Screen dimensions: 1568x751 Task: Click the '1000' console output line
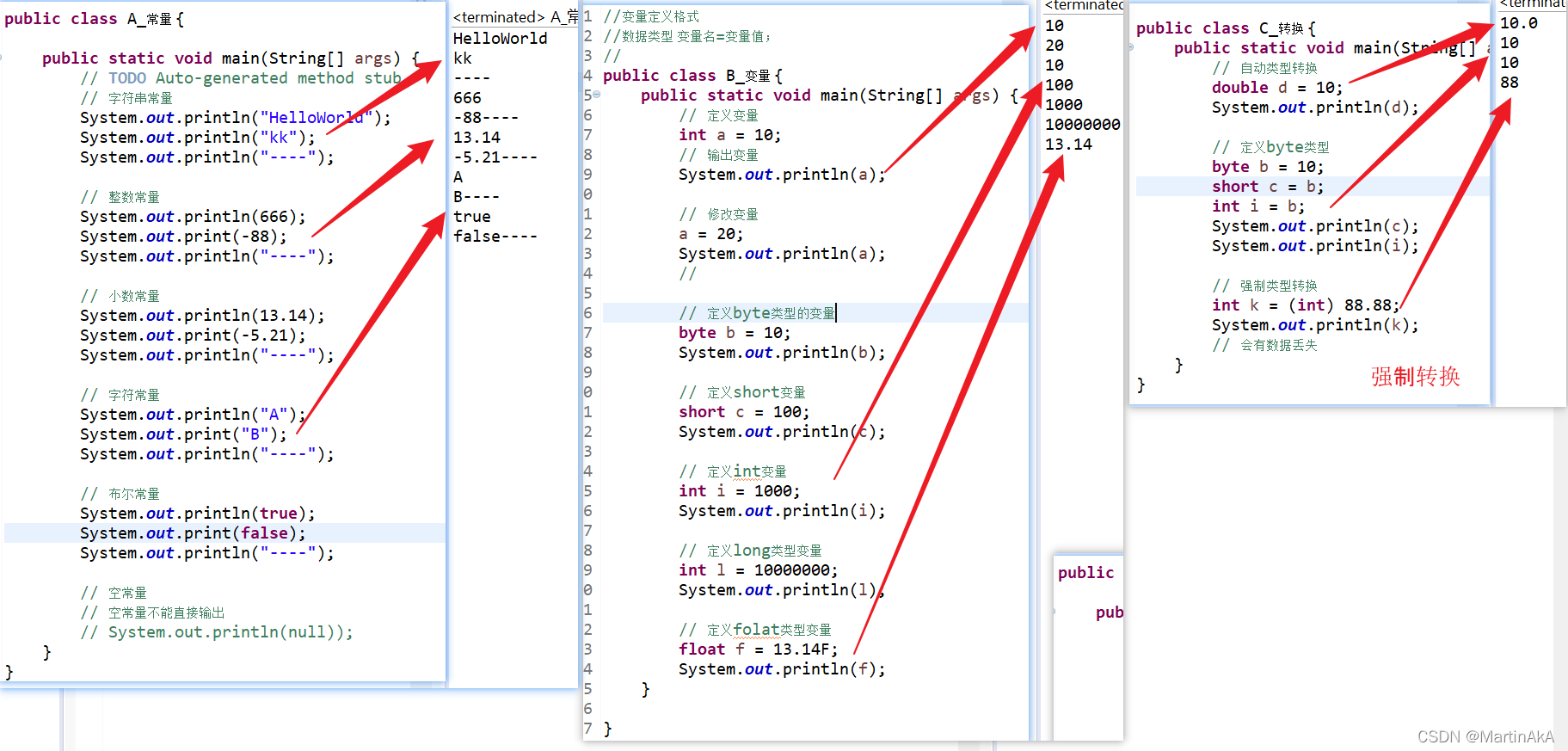1064,105
